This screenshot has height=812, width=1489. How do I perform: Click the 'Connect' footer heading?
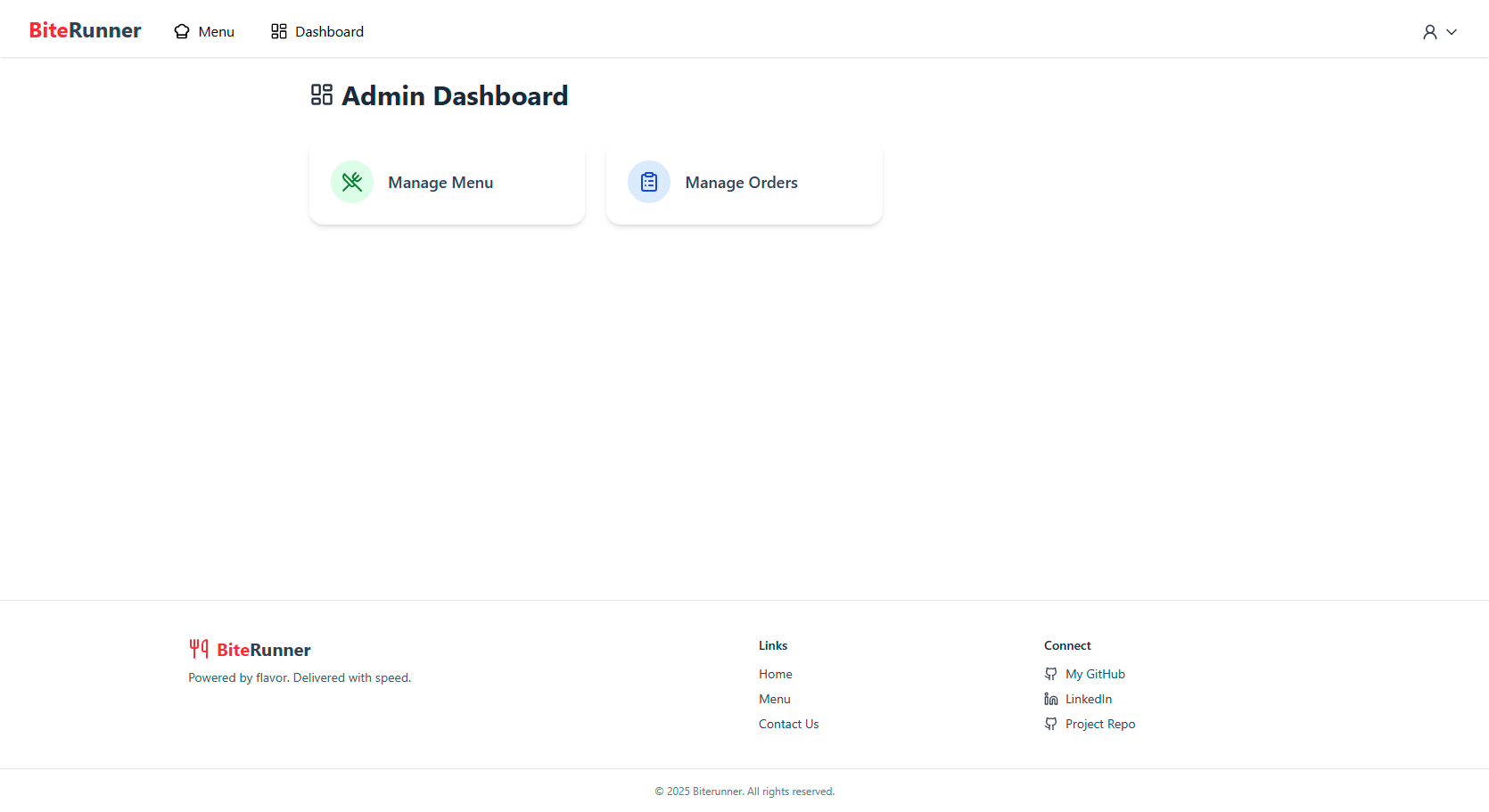(1067, 645)
